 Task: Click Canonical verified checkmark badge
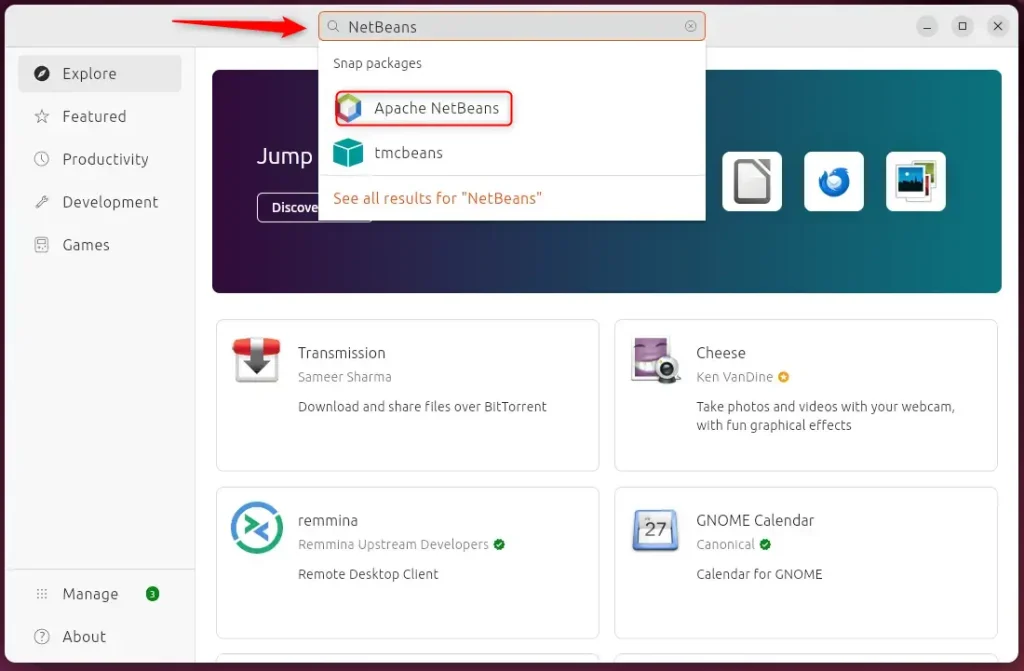[765, 544]
